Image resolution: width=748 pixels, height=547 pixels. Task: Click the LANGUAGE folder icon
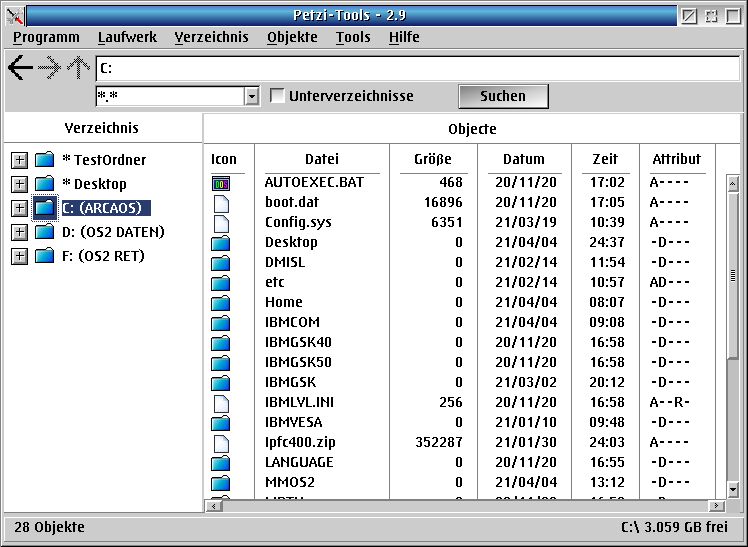click(221, 464)
